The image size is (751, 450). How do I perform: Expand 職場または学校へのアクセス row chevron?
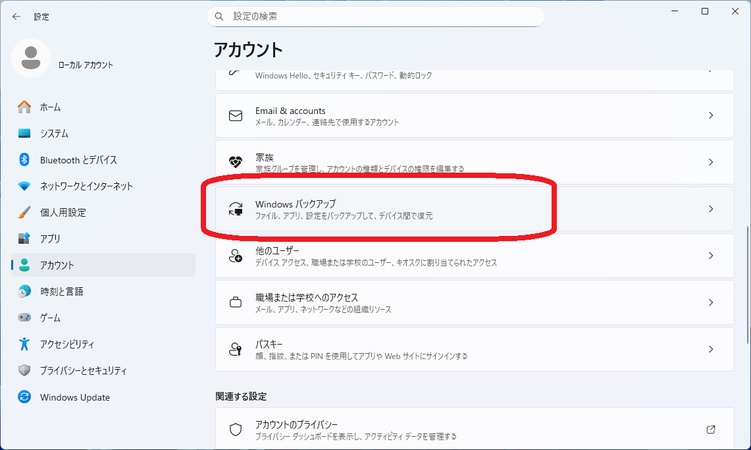pyautogui.click(x=711, y=303)
